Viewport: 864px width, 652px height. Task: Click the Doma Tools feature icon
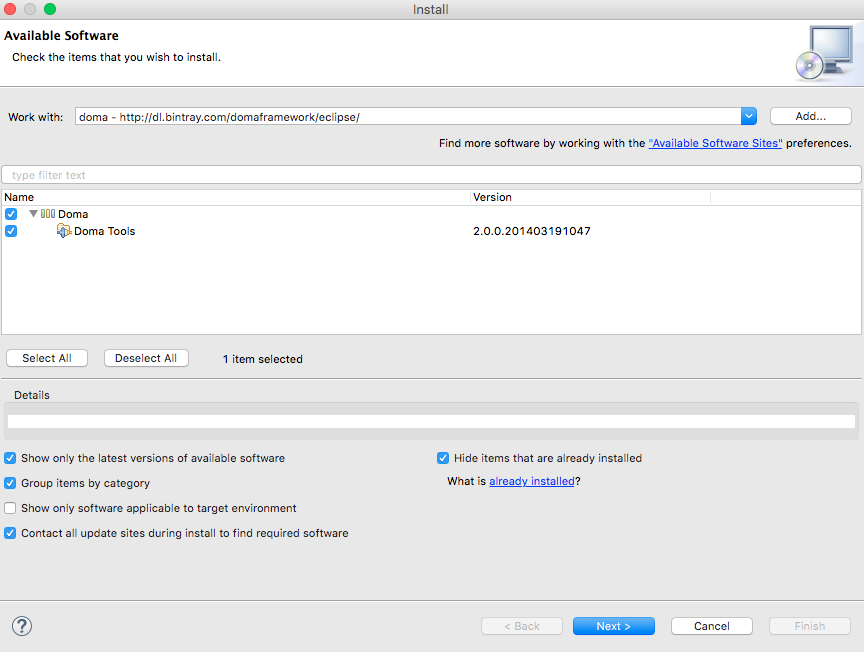click(64, 231)
